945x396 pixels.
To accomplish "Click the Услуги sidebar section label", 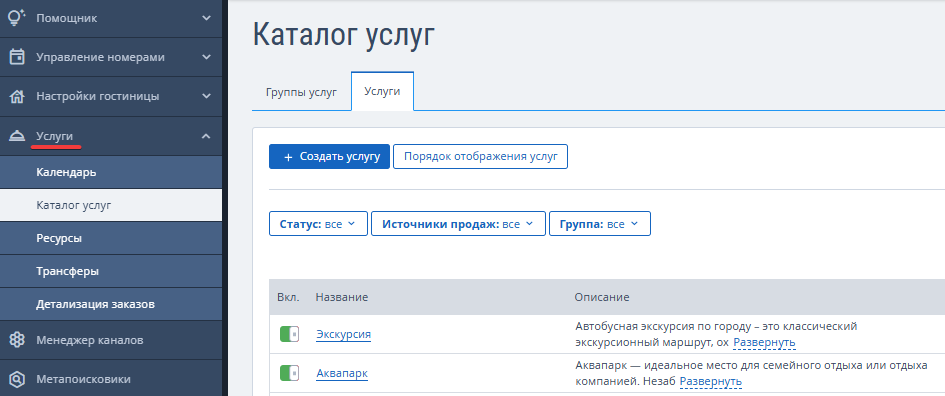I will tap(54, 136).
